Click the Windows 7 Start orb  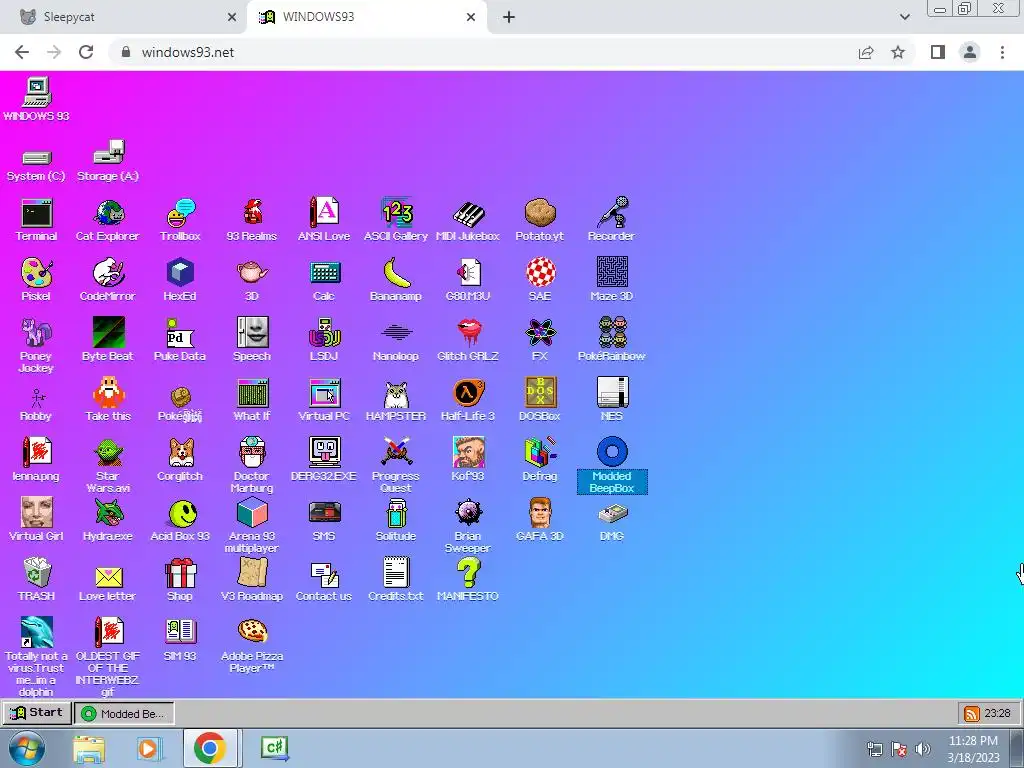click(27, 748)
